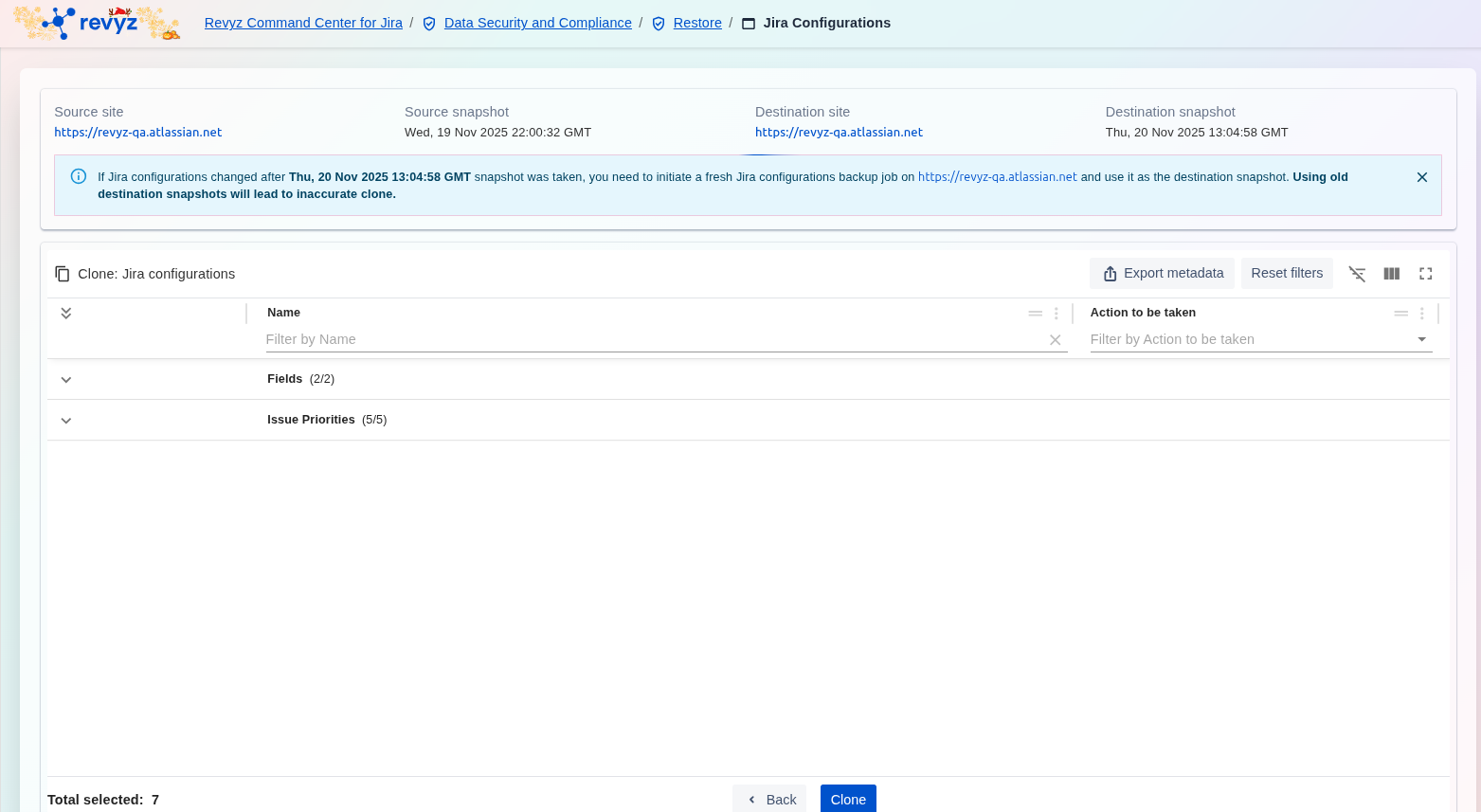Open Name column actions menu
The height and width of the screenshot is (812, 1481).
click(1057, 314)
